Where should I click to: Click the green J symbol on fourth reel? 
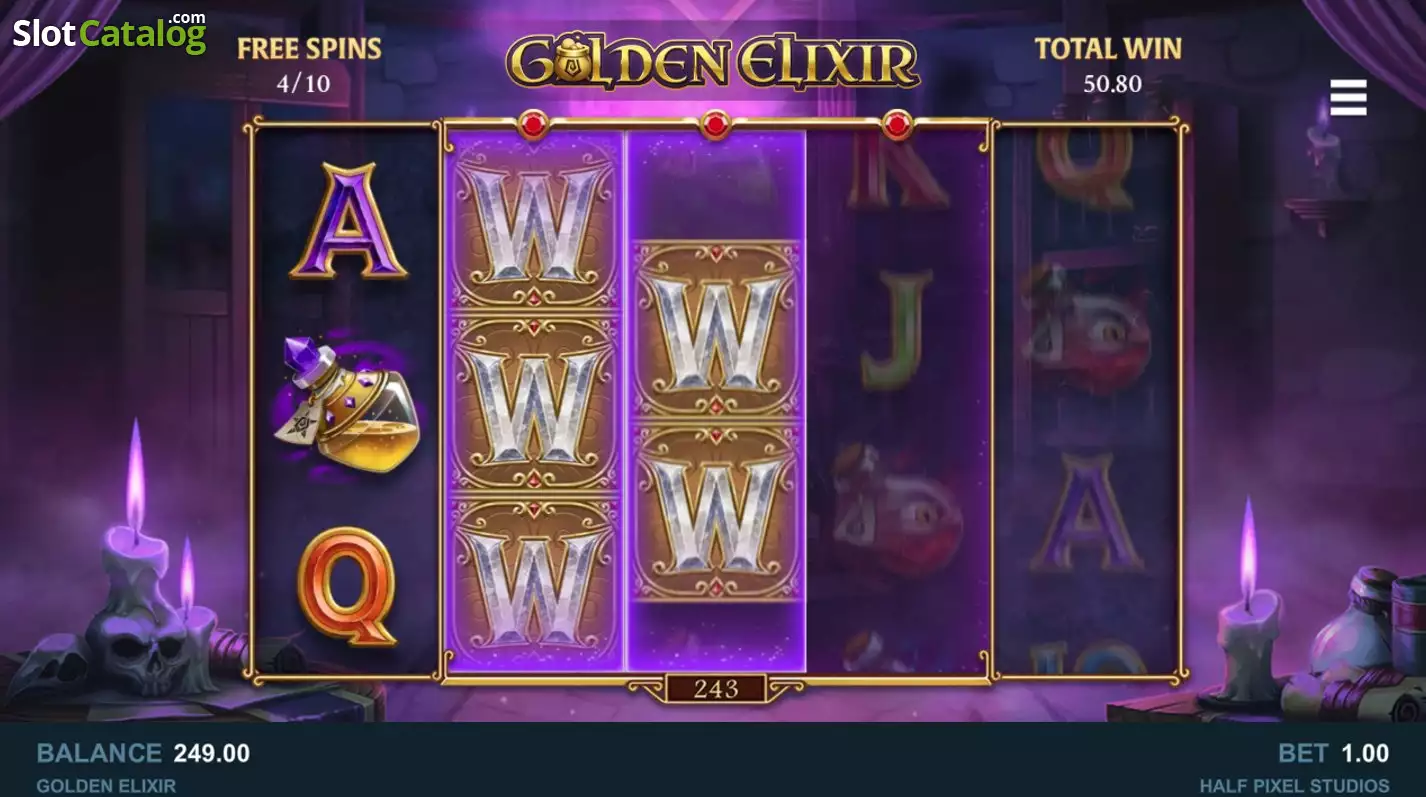pyautogui.click(x=890, y=330)
